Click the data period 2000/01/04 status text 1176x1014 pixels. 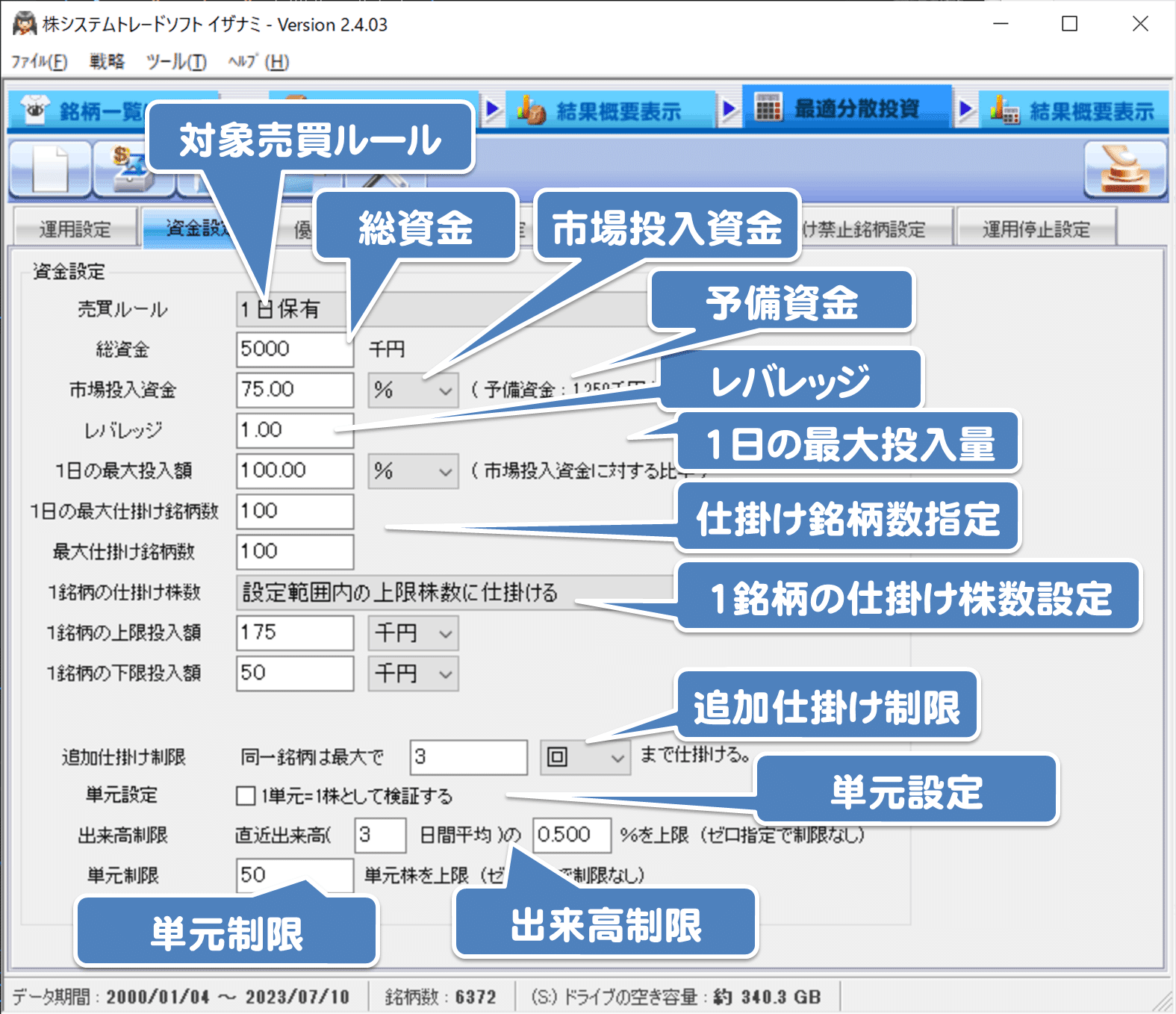point(181,997)
